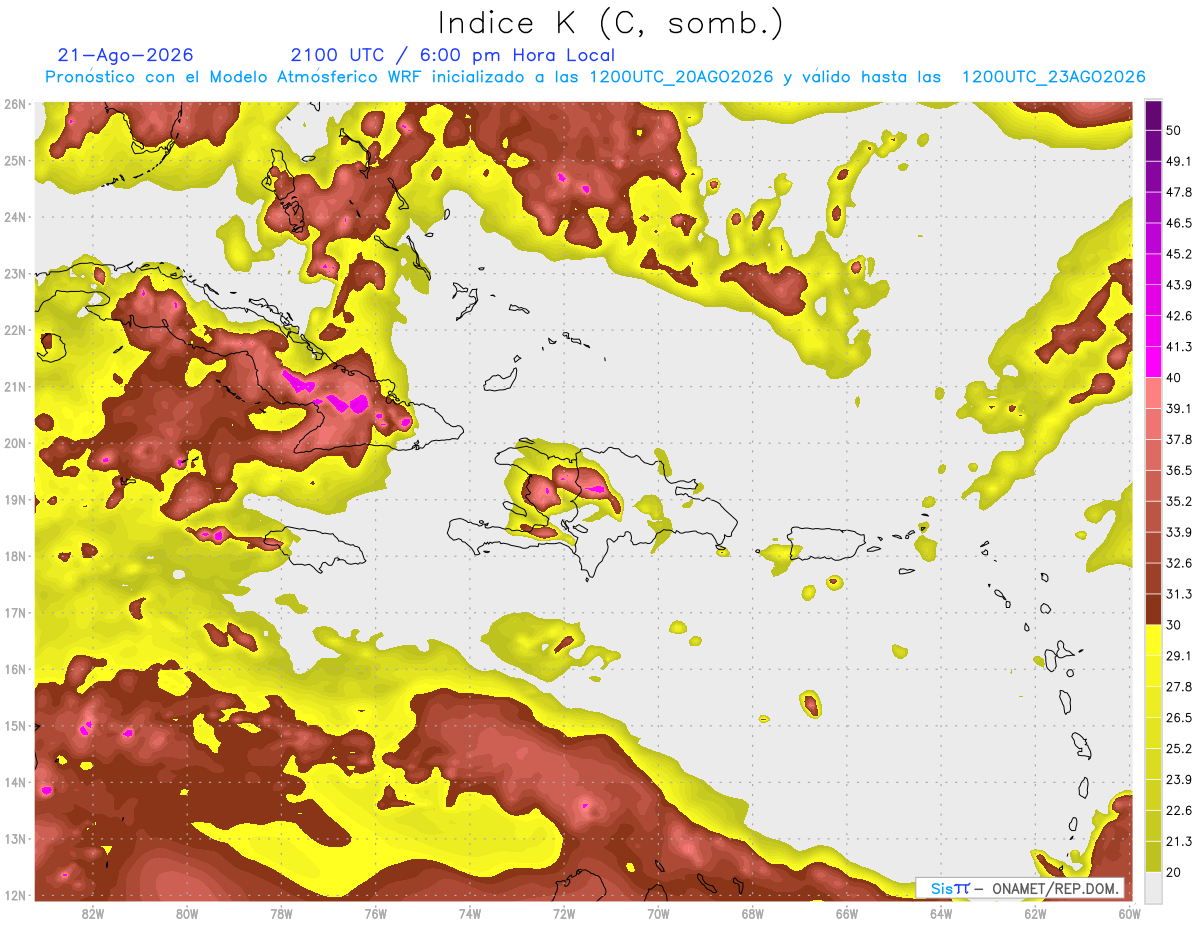
Task: Click the "47.8" color scale value
Action: (x=1179, y=192)
